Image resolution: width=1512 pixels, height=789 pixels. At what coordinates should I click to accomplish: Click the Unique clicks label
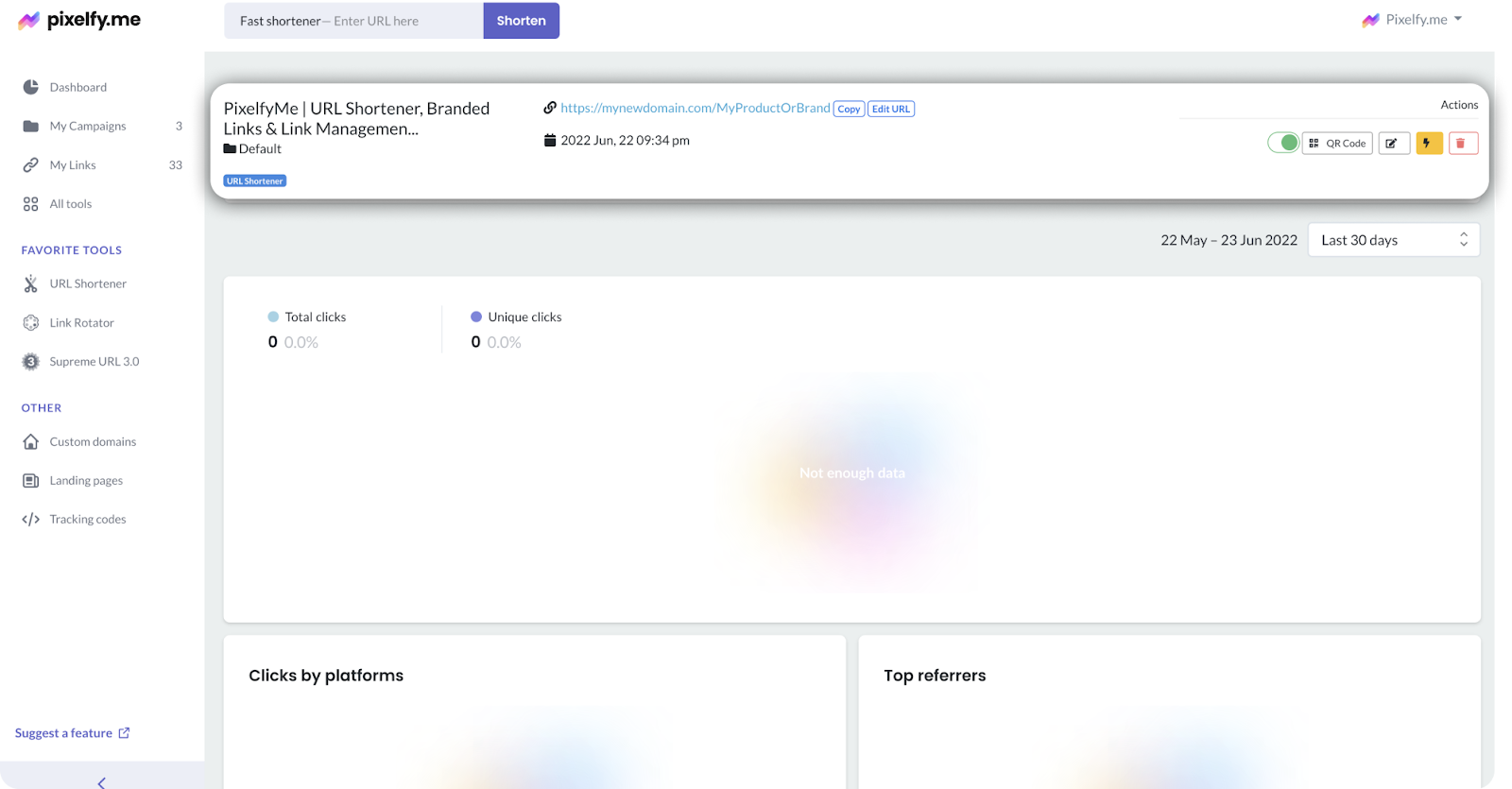click(524, 317)
